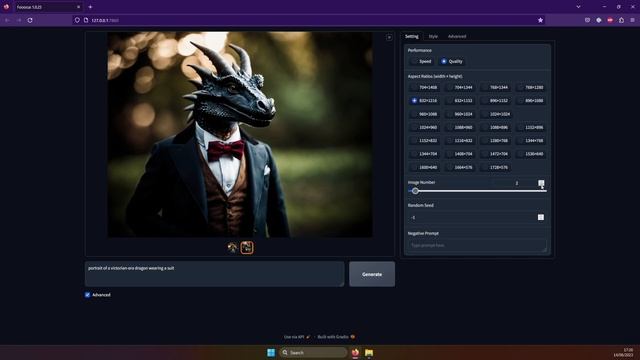The width and height of the screenshot is (640, 360).
Task: Choose the 1088×896 aspect ratio
Action: coord(495,127)
